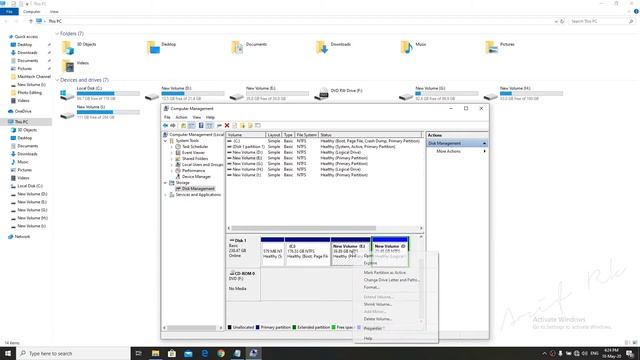The height and width of the screenshot is (360, 640).
Task: Collapse the System Tools tree node
Action: click(x=166, y=141)
